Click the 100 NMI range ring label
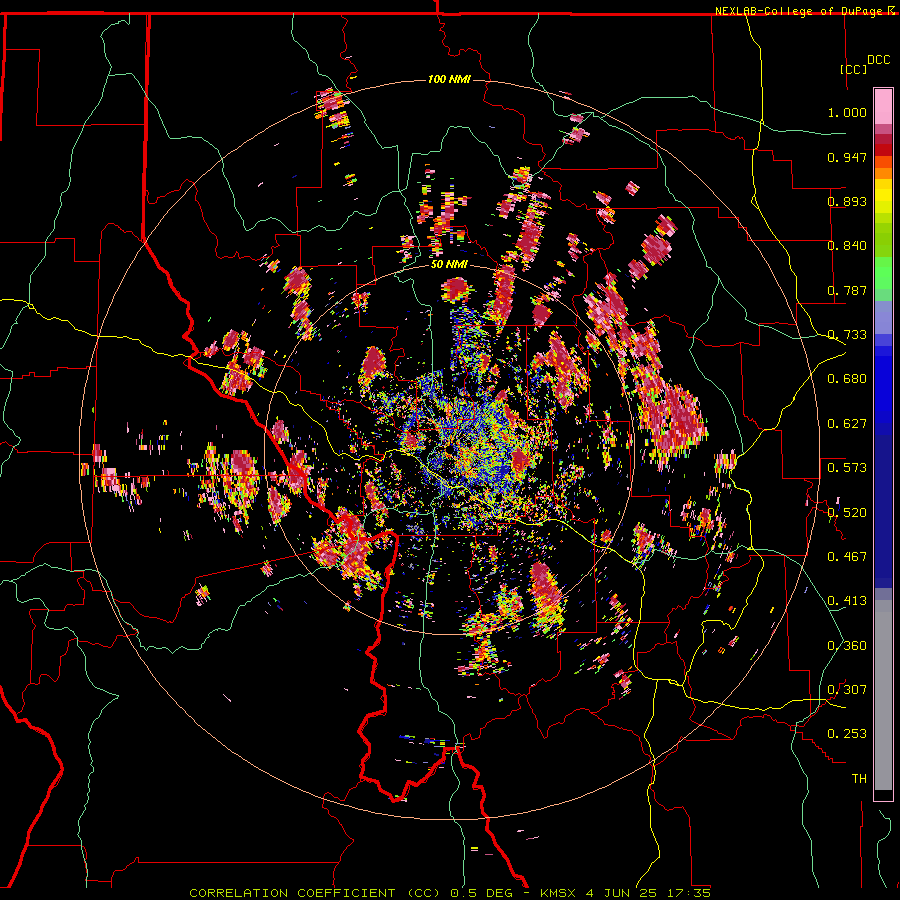 click(449, 79)
